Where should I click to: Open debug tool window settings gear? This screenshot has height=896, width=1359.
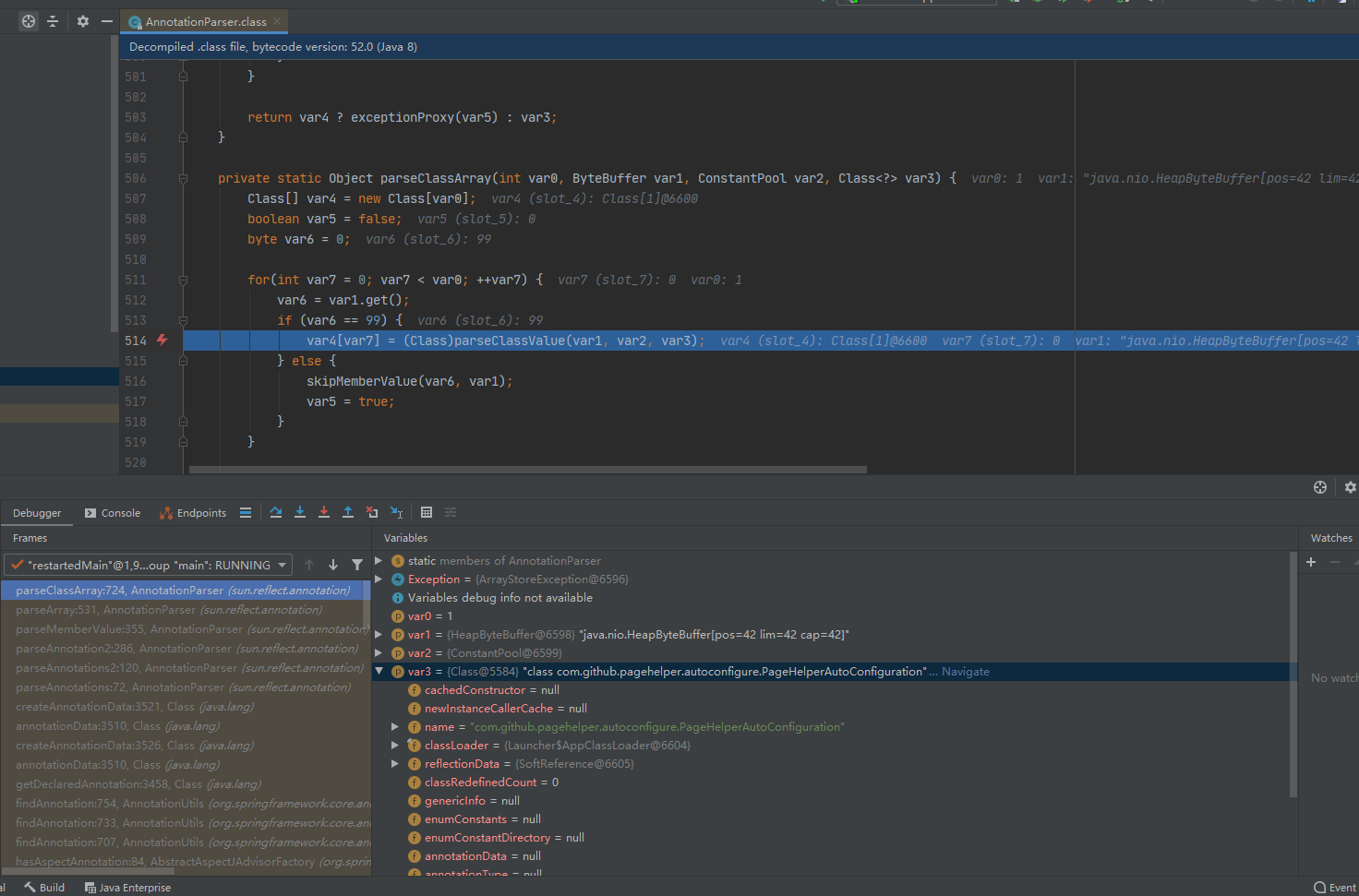click(x=1351, y=487)
